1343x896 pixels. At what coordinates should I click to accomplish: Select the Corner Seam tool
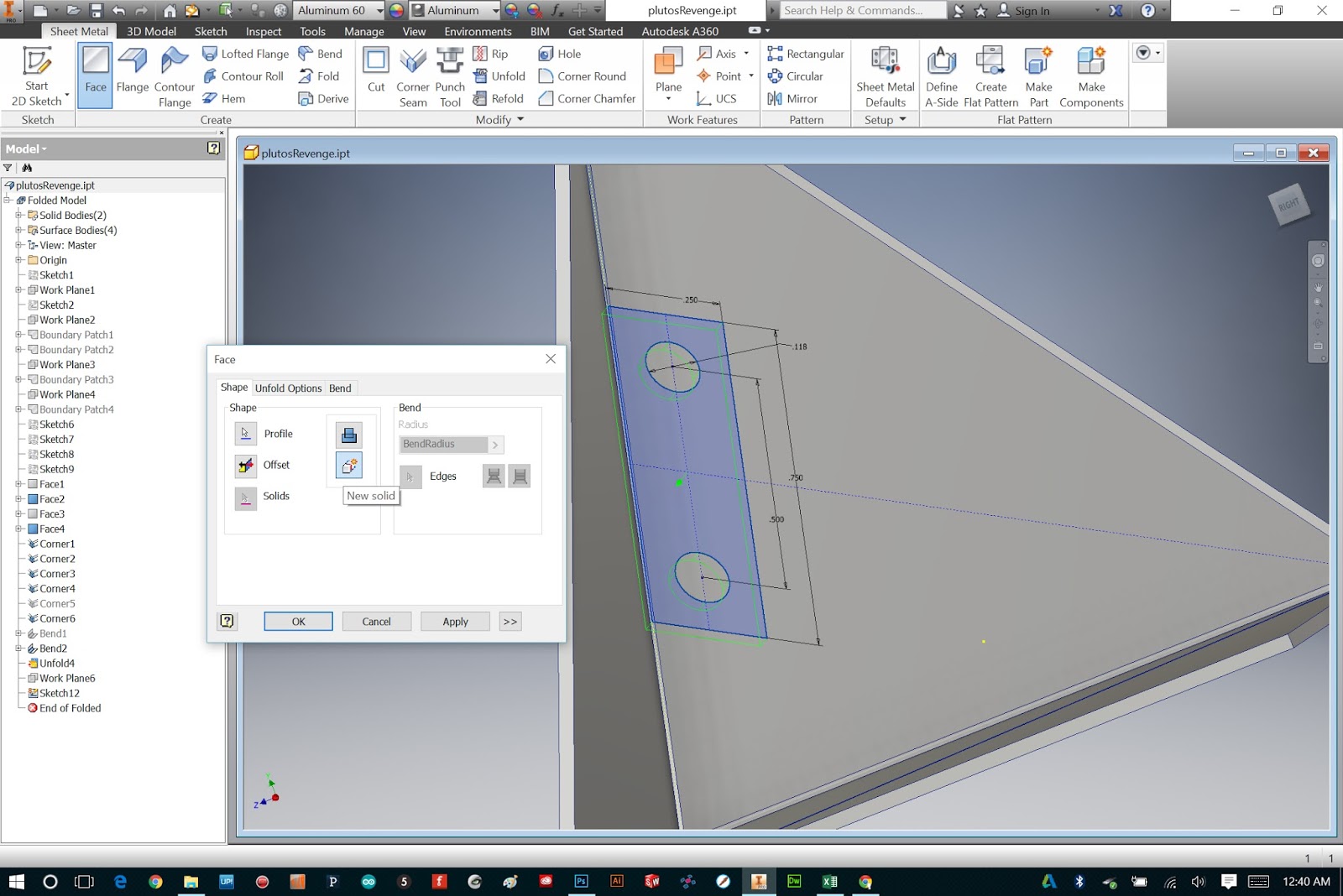click(412, 76)
